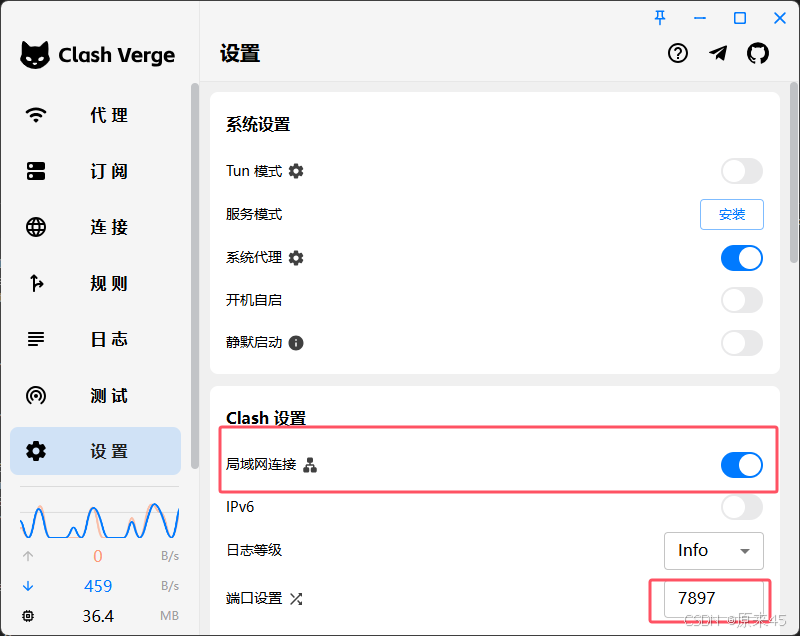The width and height of the screenshot is (800, 636).
Task: Click the 开机自启 label
Action: (254, 300)
